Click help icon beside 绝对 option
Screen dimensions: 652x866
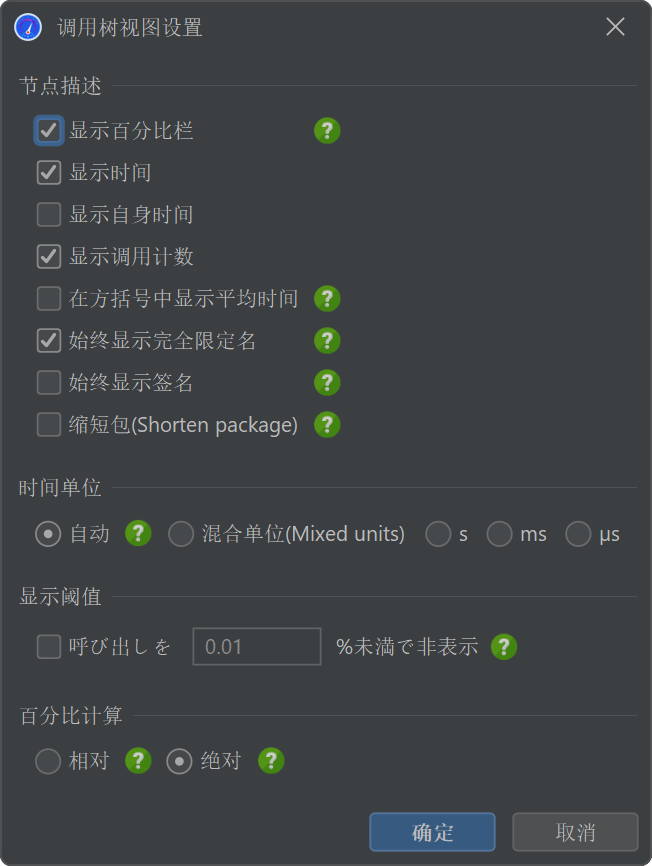(x=271, y=761)
